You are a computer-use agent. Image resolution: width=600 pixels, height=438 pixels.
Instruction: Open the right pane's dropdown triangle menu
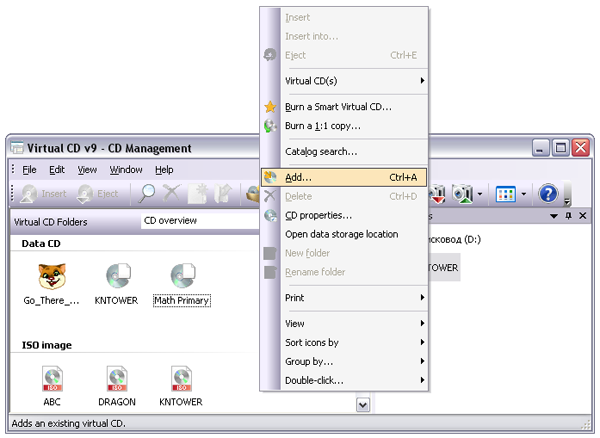pyautogui.click(x=553, y=216)
